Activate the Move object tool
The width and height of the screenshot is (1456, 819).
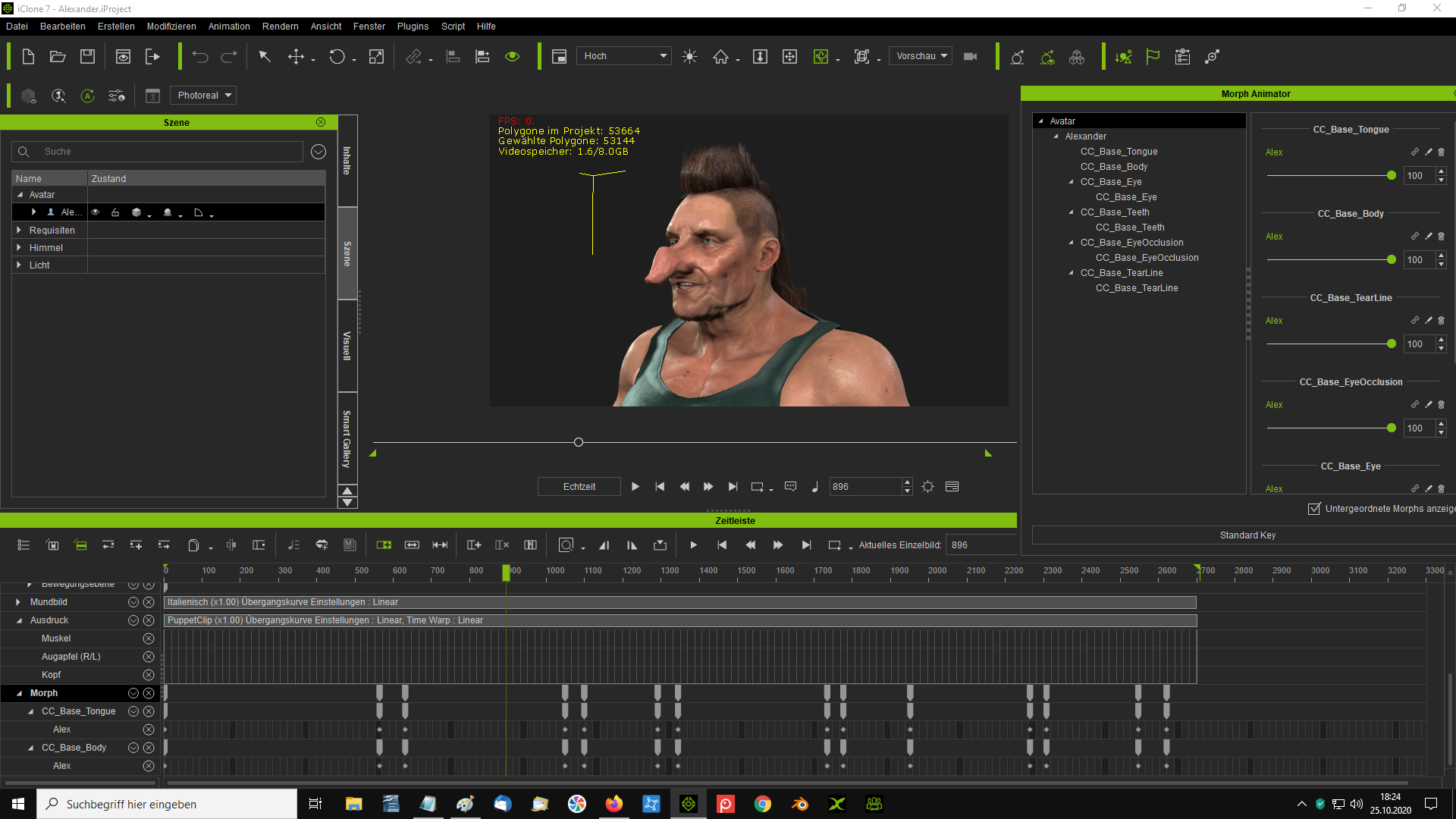coord(297,56)
